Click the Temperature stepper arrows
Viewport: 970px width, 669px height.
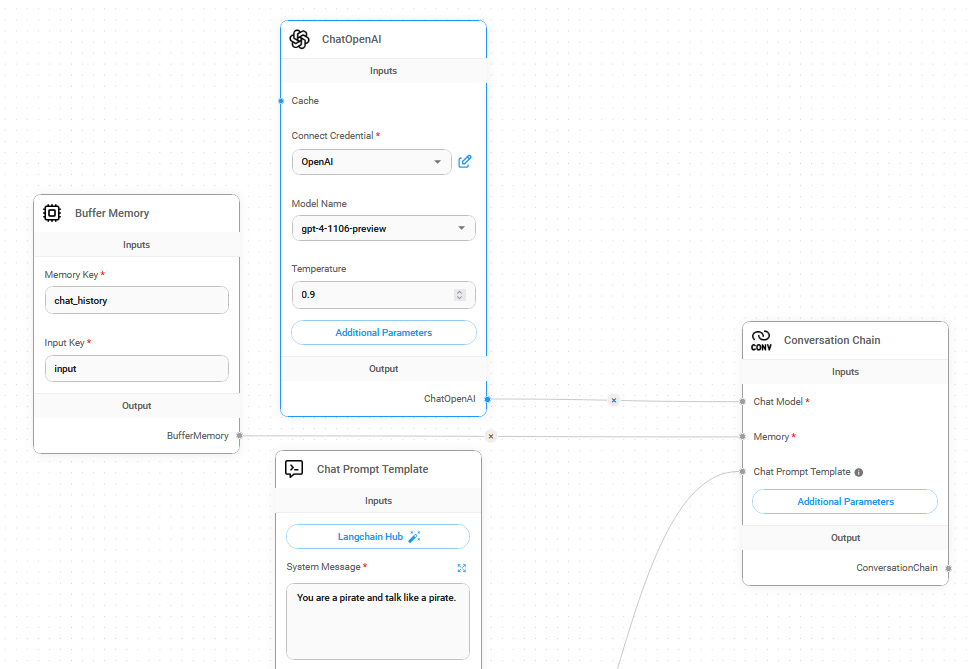(x=459, y=295)
